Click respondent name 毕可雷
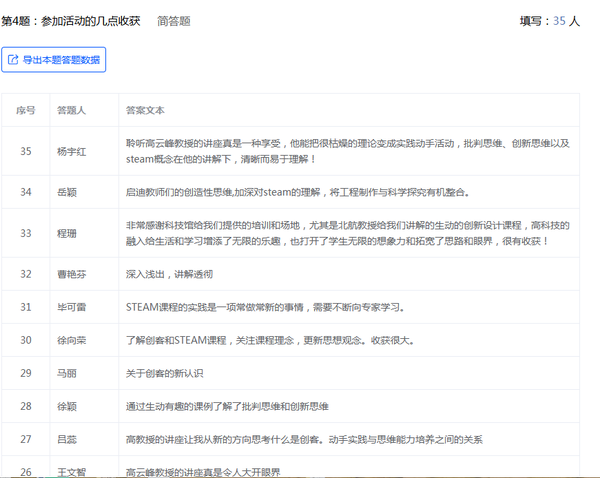 72,307
